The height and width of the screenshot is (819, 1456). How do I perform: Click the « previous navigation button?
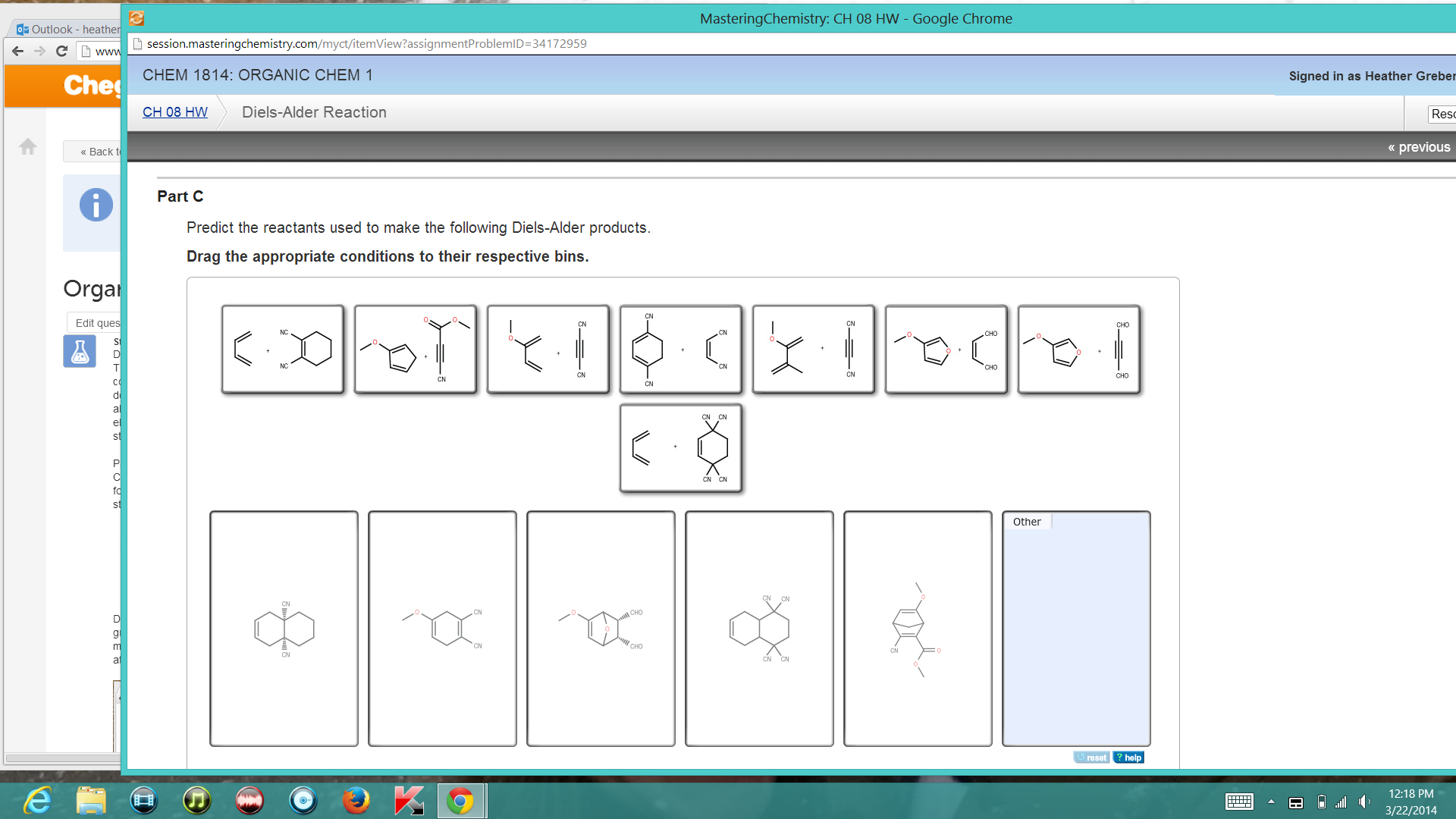pos(1420,146)
